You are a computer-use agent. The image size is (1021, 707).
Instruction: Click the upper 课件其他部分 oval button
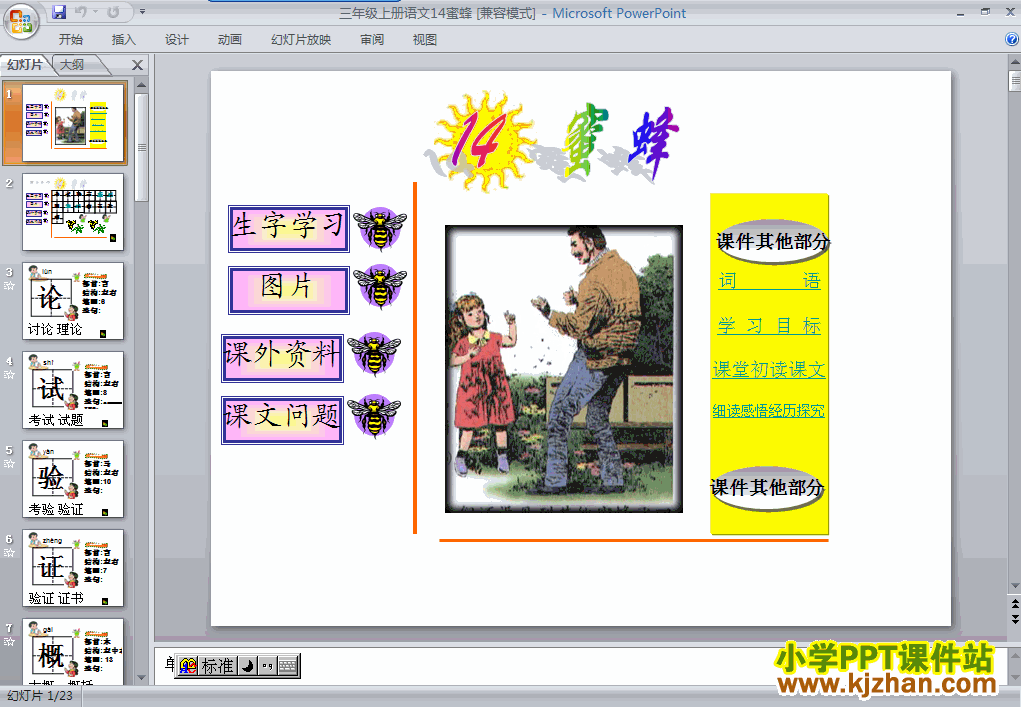(x=772, y=242)
